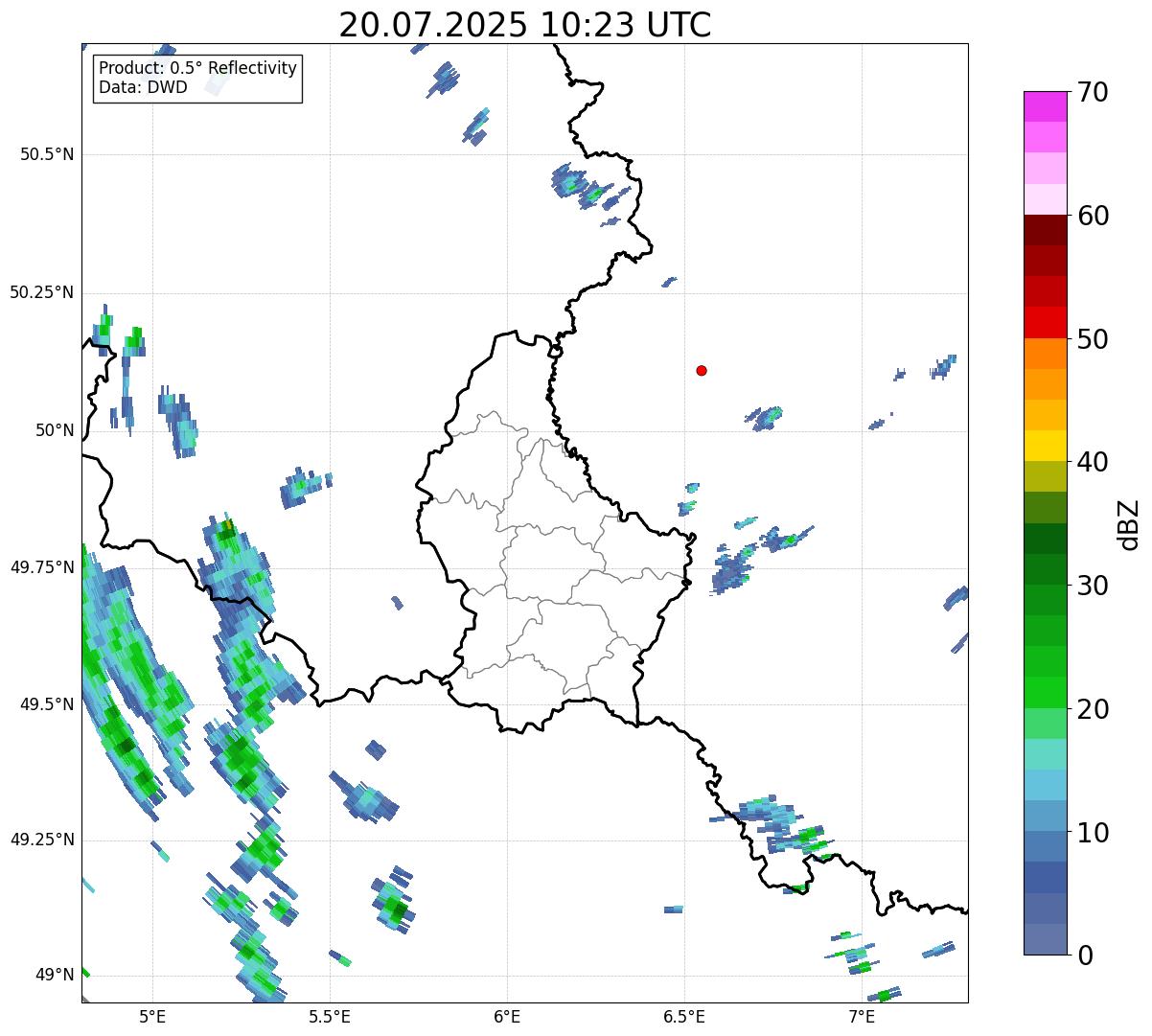Click the 30 value on colorbar

click(1094, 586)
